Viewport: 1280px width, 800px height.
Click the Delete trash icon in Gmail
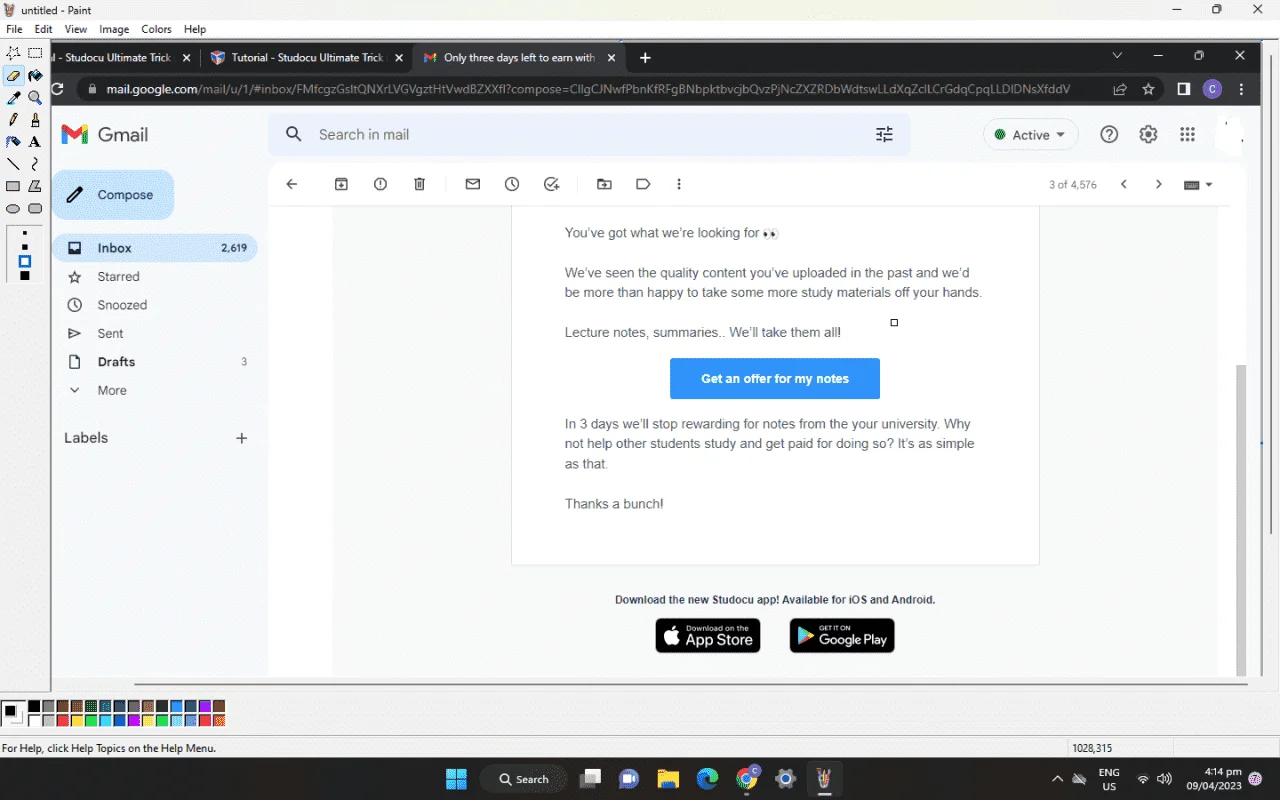[x=419, y=184]
